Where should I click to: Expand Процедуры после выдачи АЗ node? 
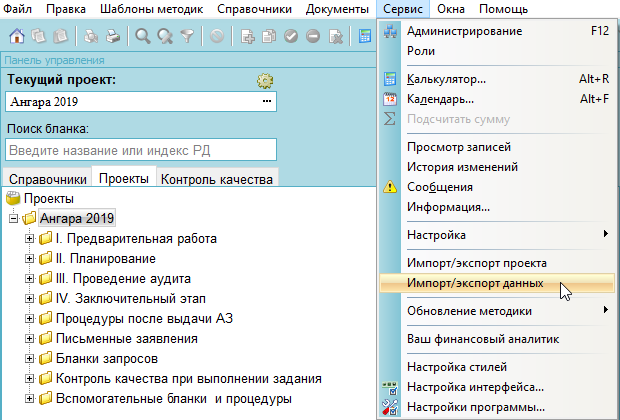29,318
